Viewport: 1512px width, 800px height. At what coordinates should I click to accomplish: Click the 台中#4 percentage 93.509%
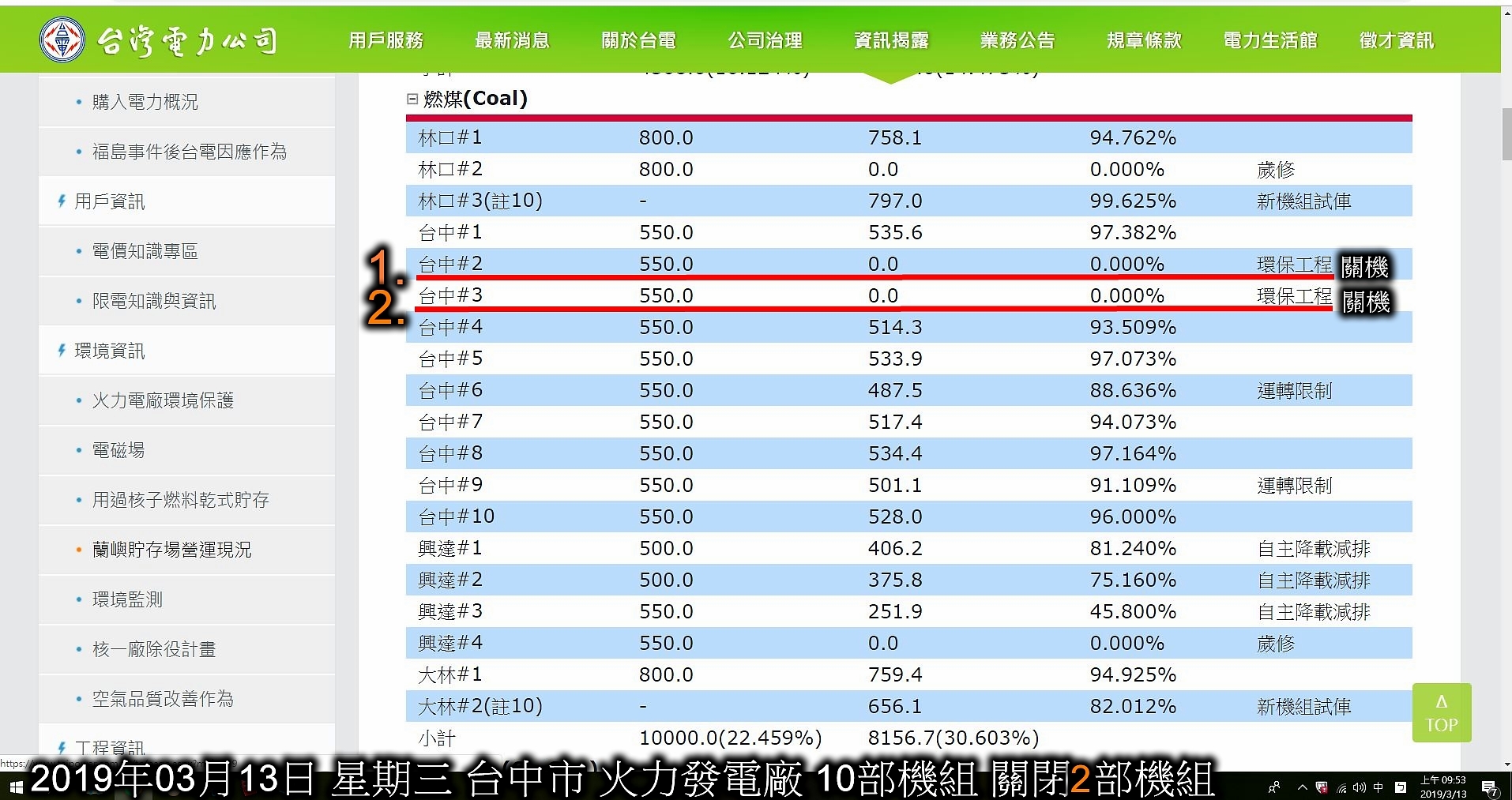pos(1133,327)
